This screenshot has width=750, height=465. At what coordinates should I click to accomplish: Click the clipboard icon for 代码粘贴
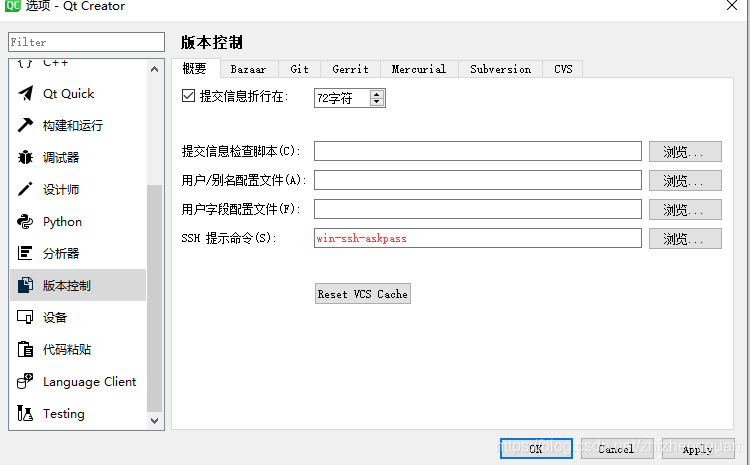coord(25,349)
